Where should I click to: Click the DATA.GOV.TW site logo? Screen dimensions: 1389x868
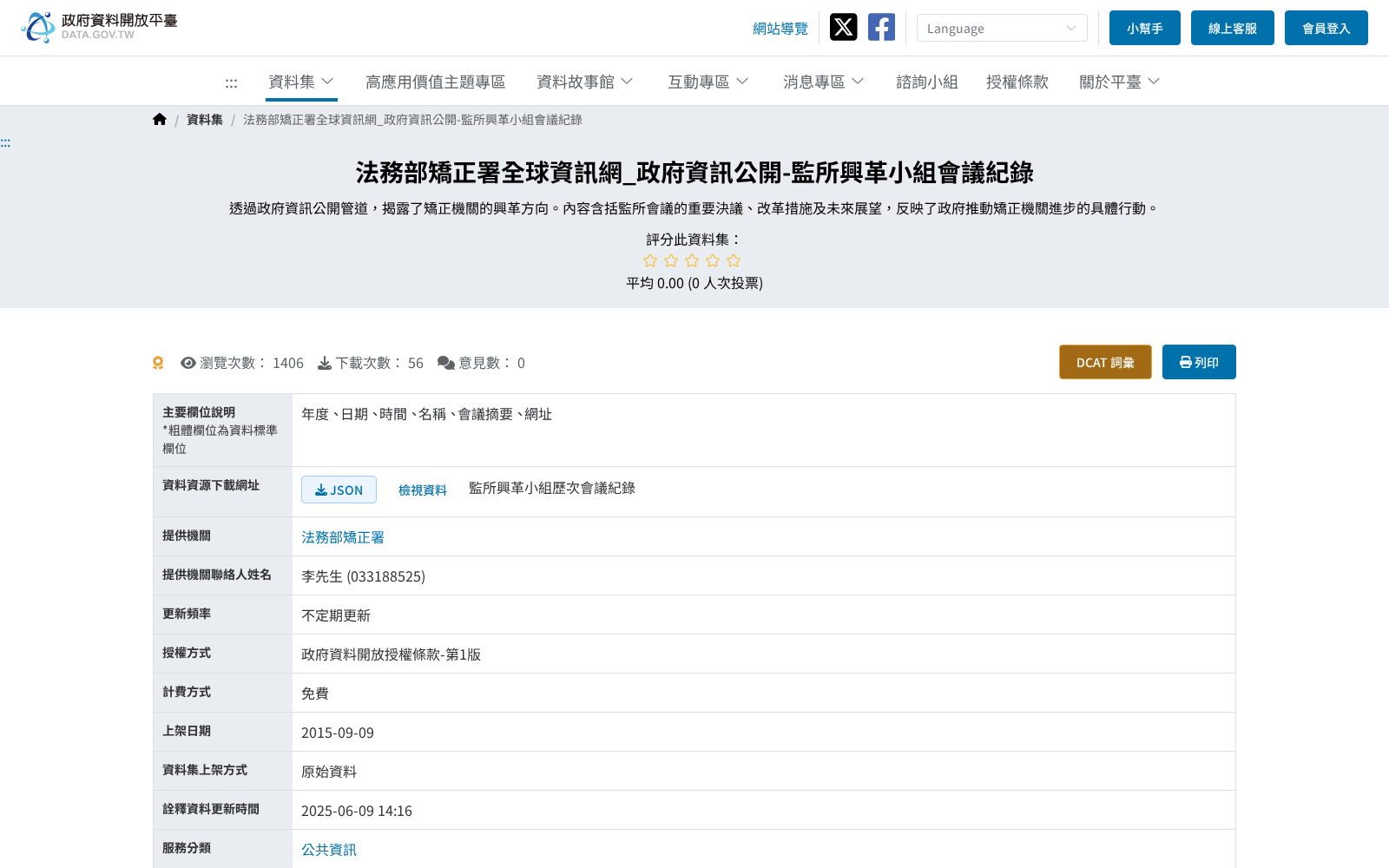click(x=99, y=27)
